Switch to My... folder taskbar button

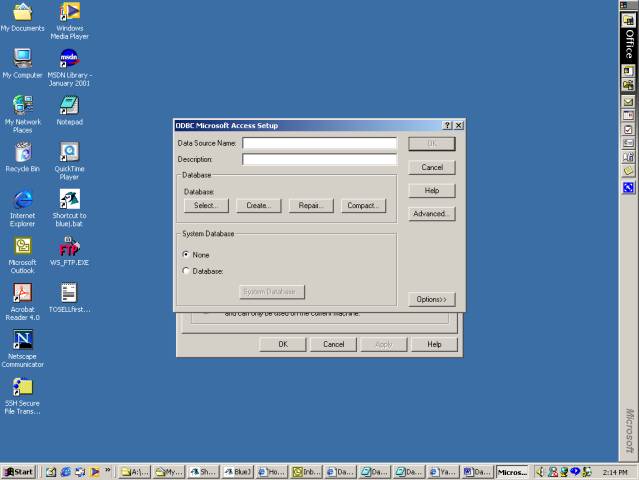pyautogui.click(x=169, y=472)
